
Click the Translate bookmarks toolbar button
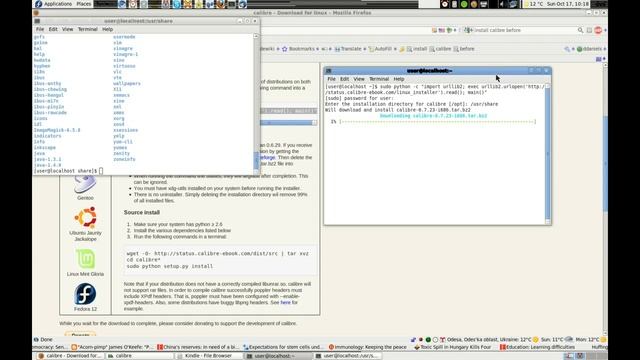(x=348, y=49)
